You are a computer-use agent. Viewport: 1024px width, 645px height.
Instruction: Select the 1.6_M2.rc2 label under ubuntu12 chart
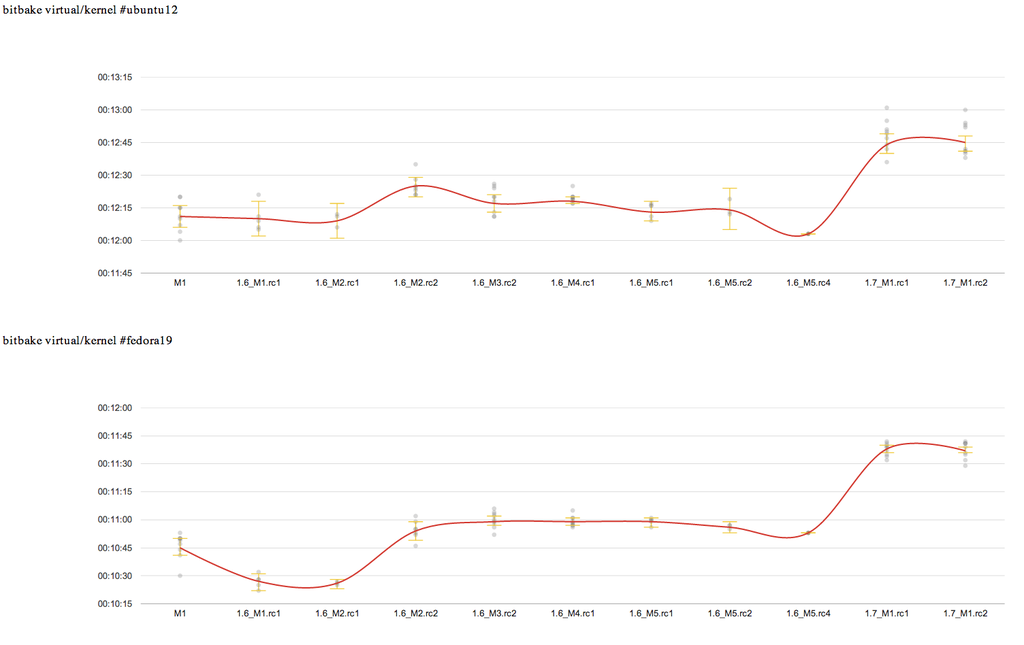pyautogui.click(x=415, y=283)
